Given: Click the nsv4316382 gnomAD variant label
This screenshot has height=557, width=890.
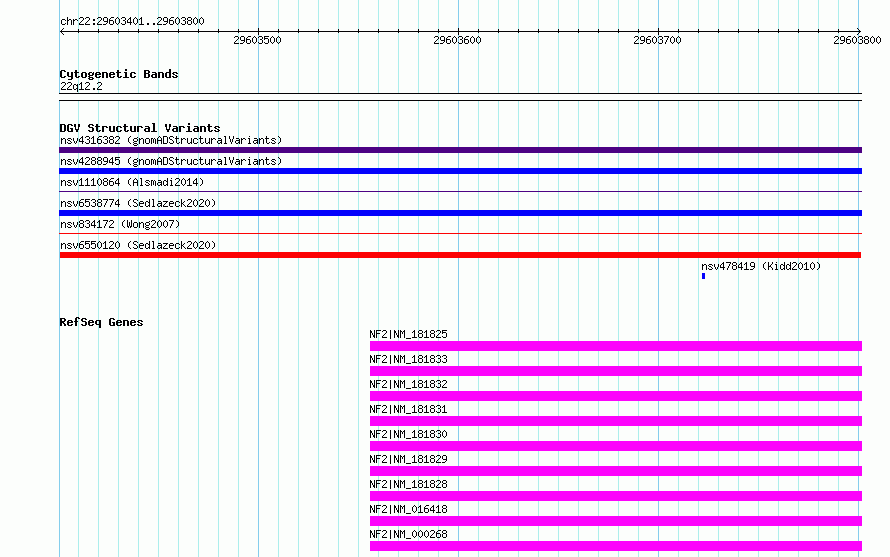Looking at the screenshot, I should click(x=171, y=140).
